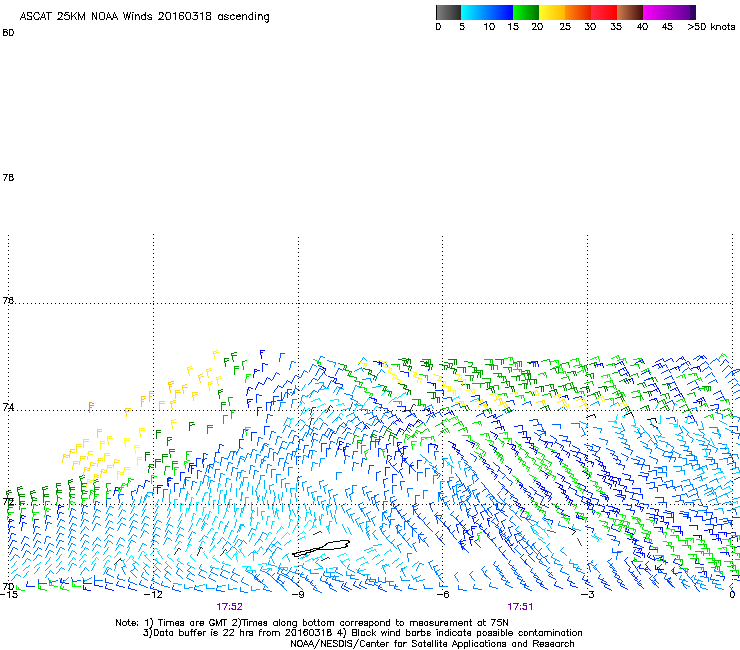This screenshot has width=740, height=650.
Task: Click the 78 latitude axis label
Action: (8, 177)
